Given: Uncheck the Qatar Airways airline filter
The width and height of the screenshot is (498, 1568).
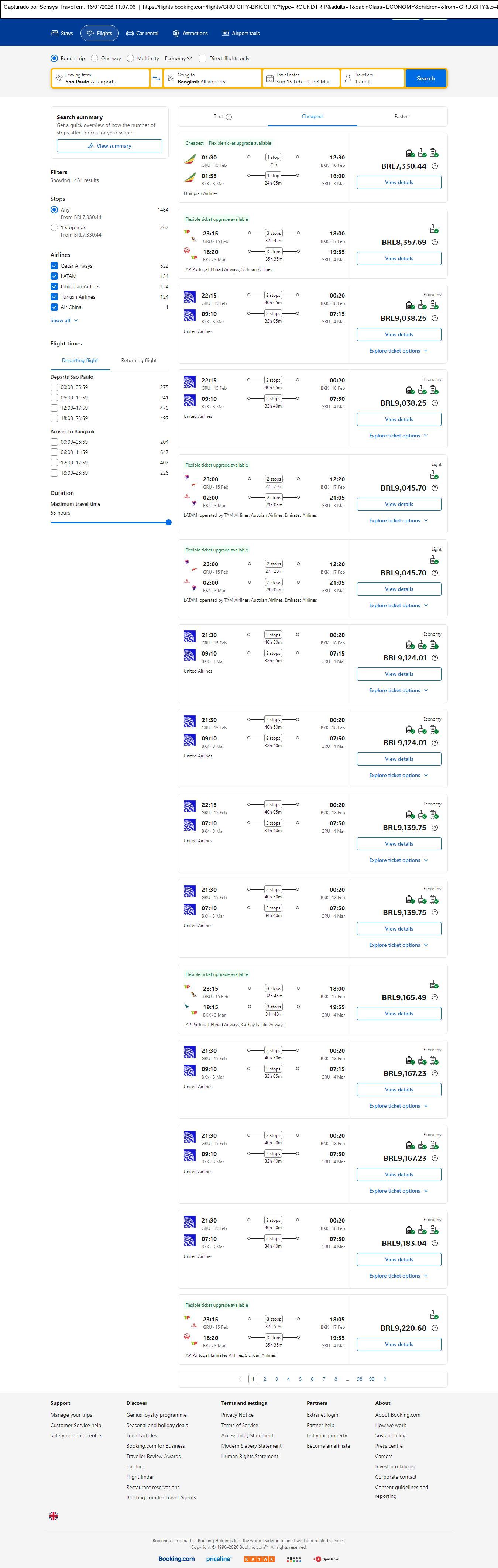Looking at the screenshot, I should coord(54,266).
